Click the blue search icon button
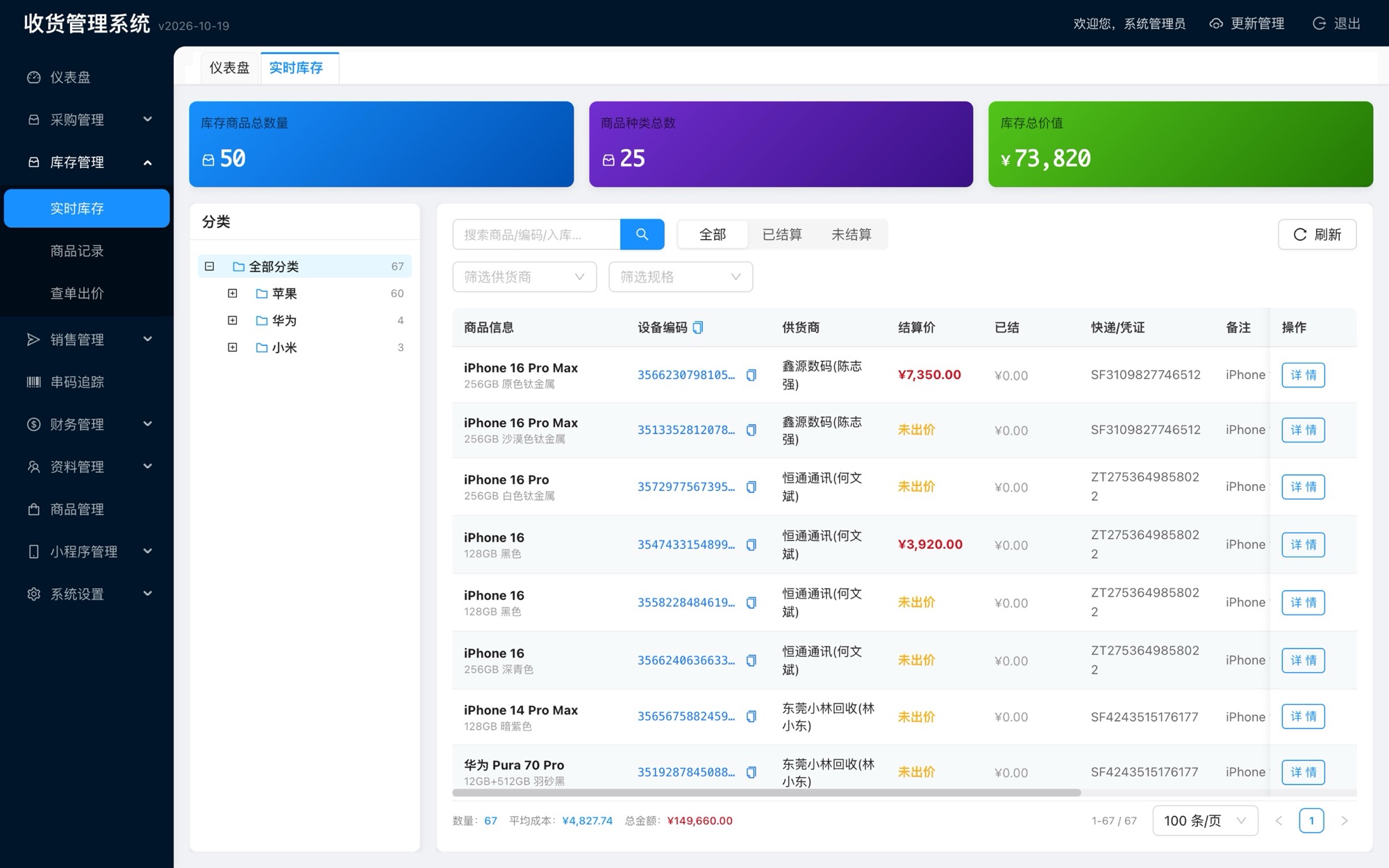This screenshot has width=1389, height=868. pyautogui.click(x=642, y=235)
